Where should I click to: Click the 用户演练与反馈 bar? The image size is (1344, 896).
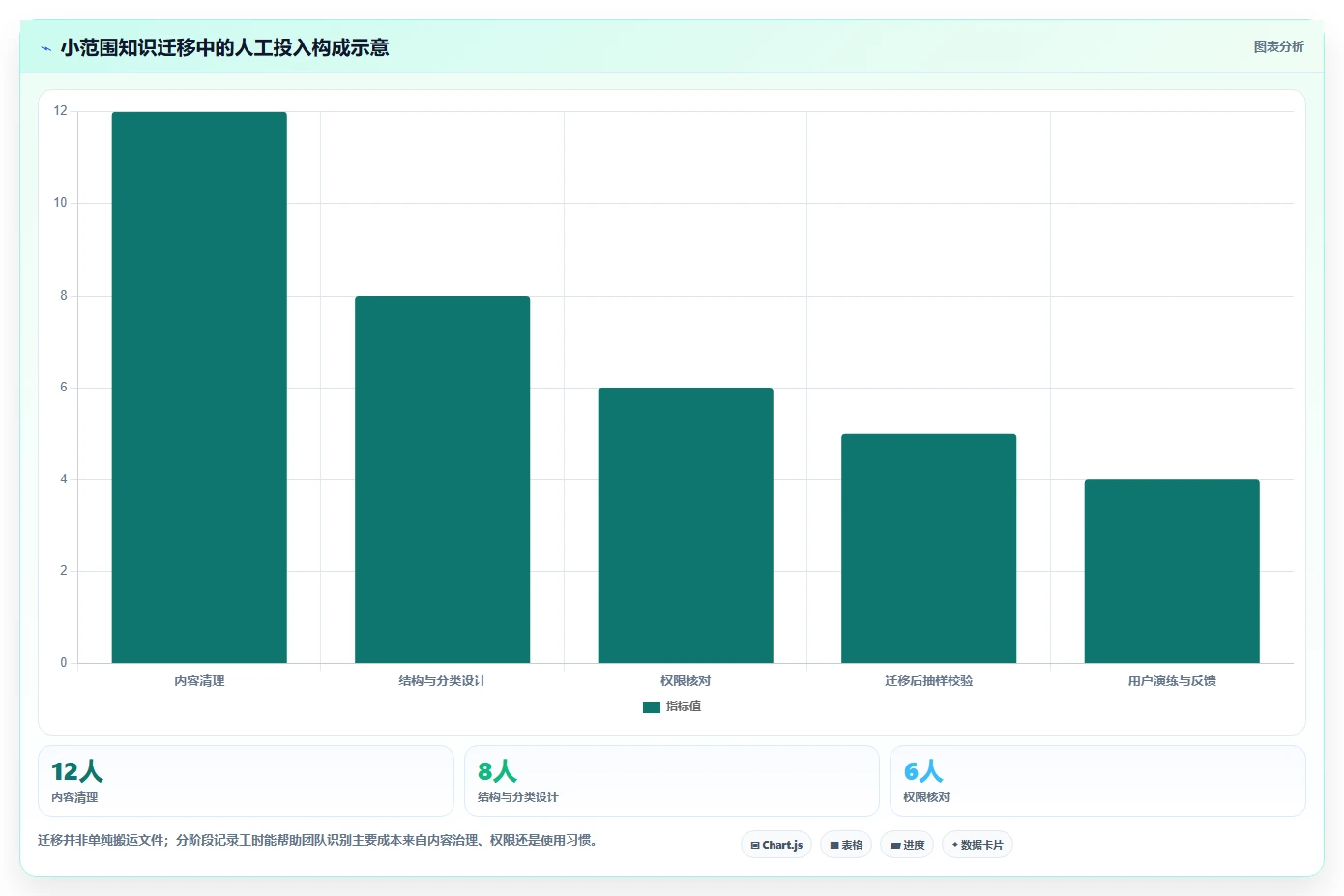(1172, 571)
